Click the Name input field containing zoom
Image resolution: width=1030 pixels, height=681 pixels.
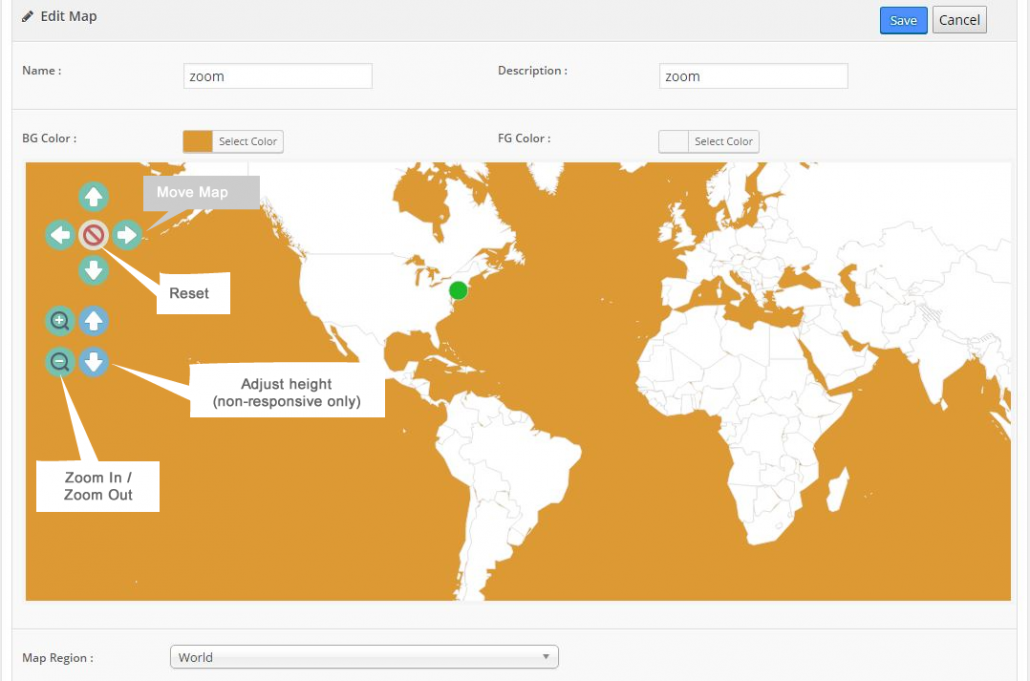coord(277,75)
